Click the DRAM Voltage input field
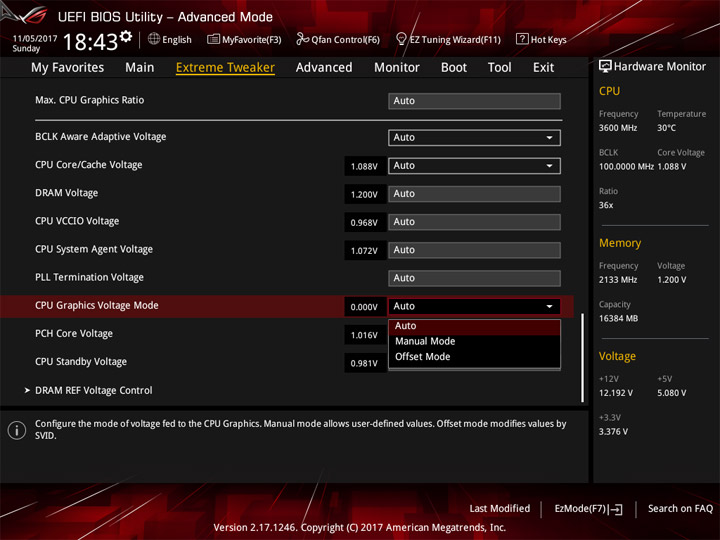 (x=474, y=194)
